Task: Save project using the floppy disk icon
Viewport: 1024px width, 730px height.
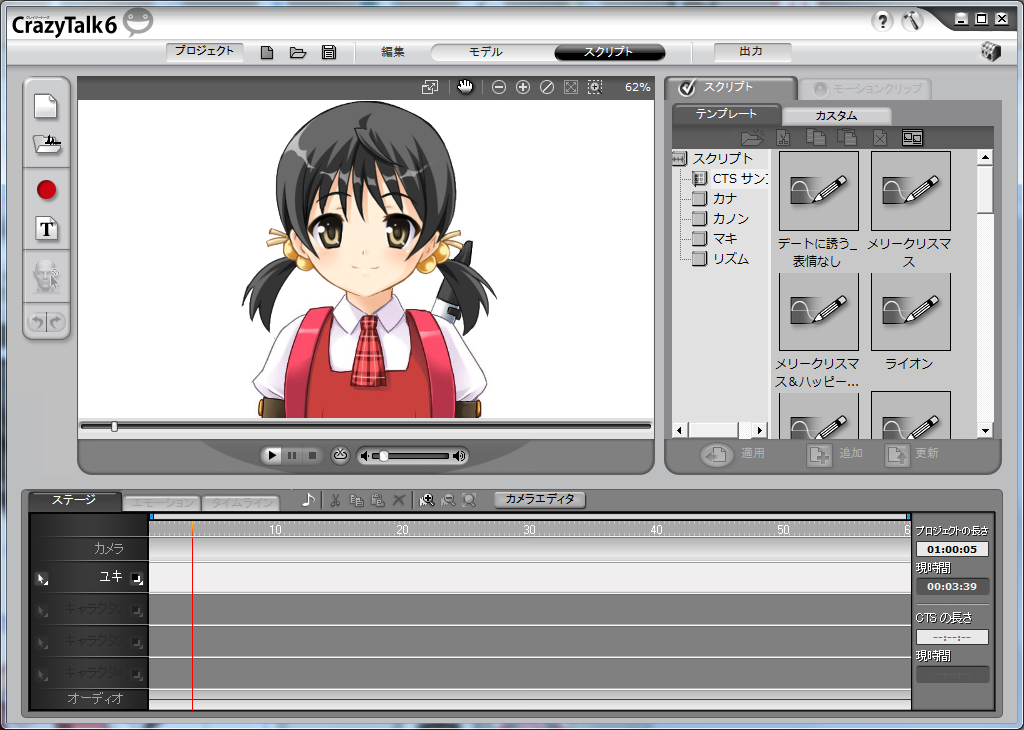Action: (x=329, y=52)
